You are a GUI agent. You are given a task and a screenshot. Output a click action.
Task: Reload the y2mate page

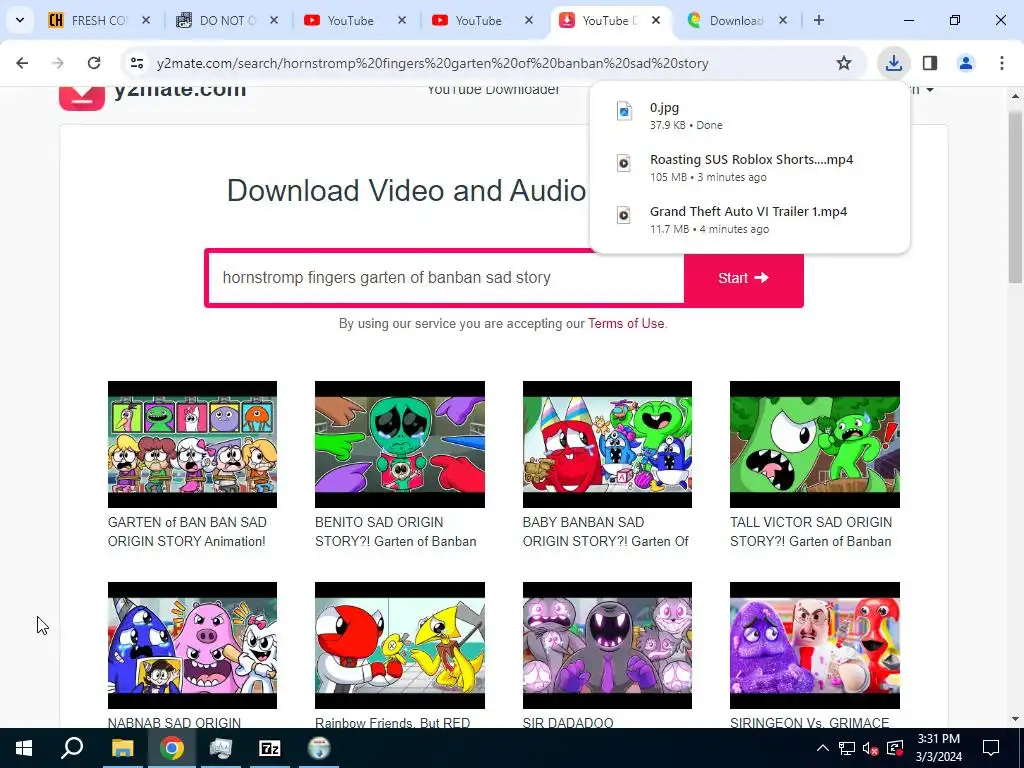[94, 63]
